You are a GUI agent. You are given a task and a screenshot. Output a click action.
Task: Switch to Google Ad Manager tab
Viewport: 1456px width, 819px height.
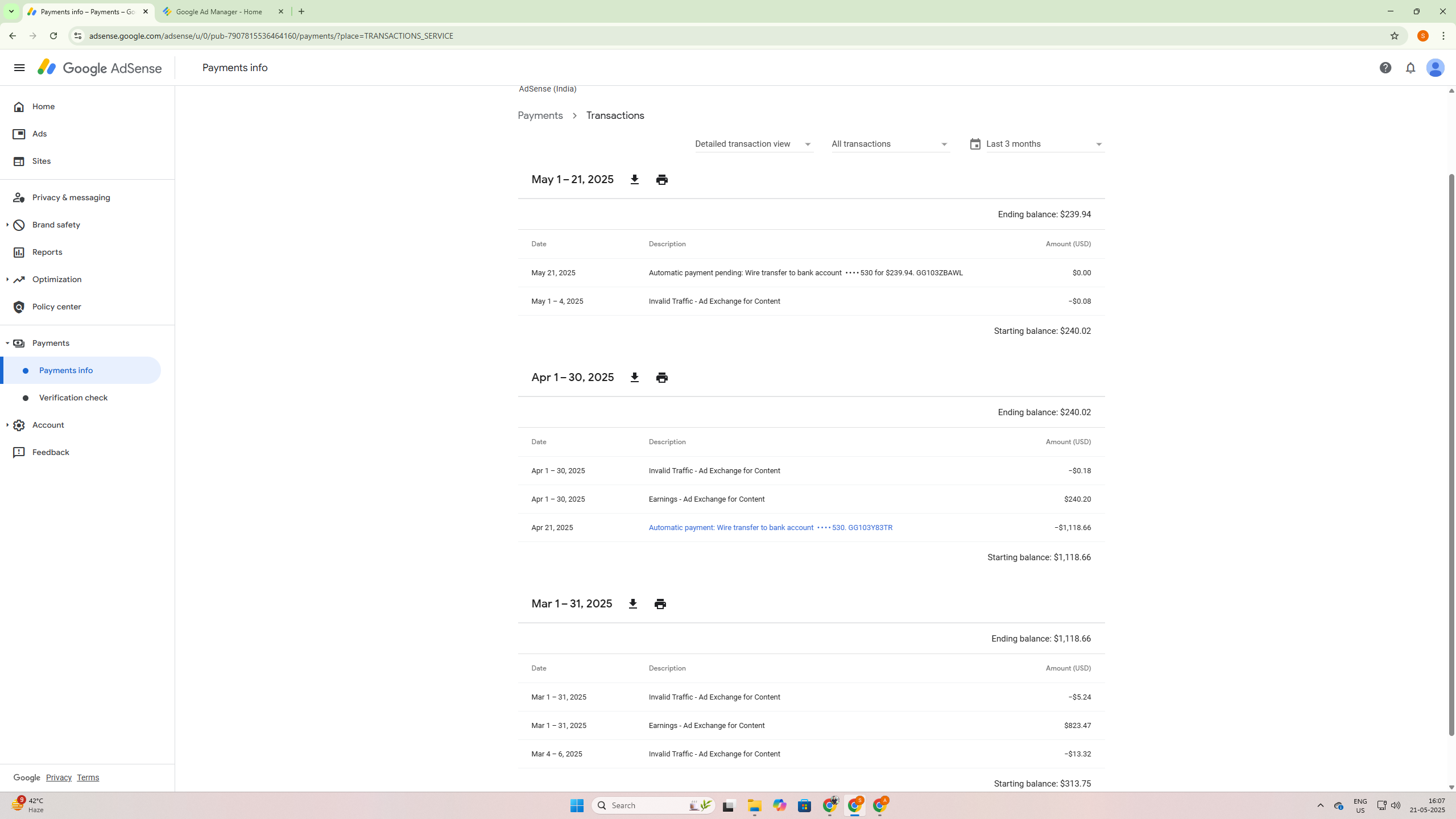point(223,11)
